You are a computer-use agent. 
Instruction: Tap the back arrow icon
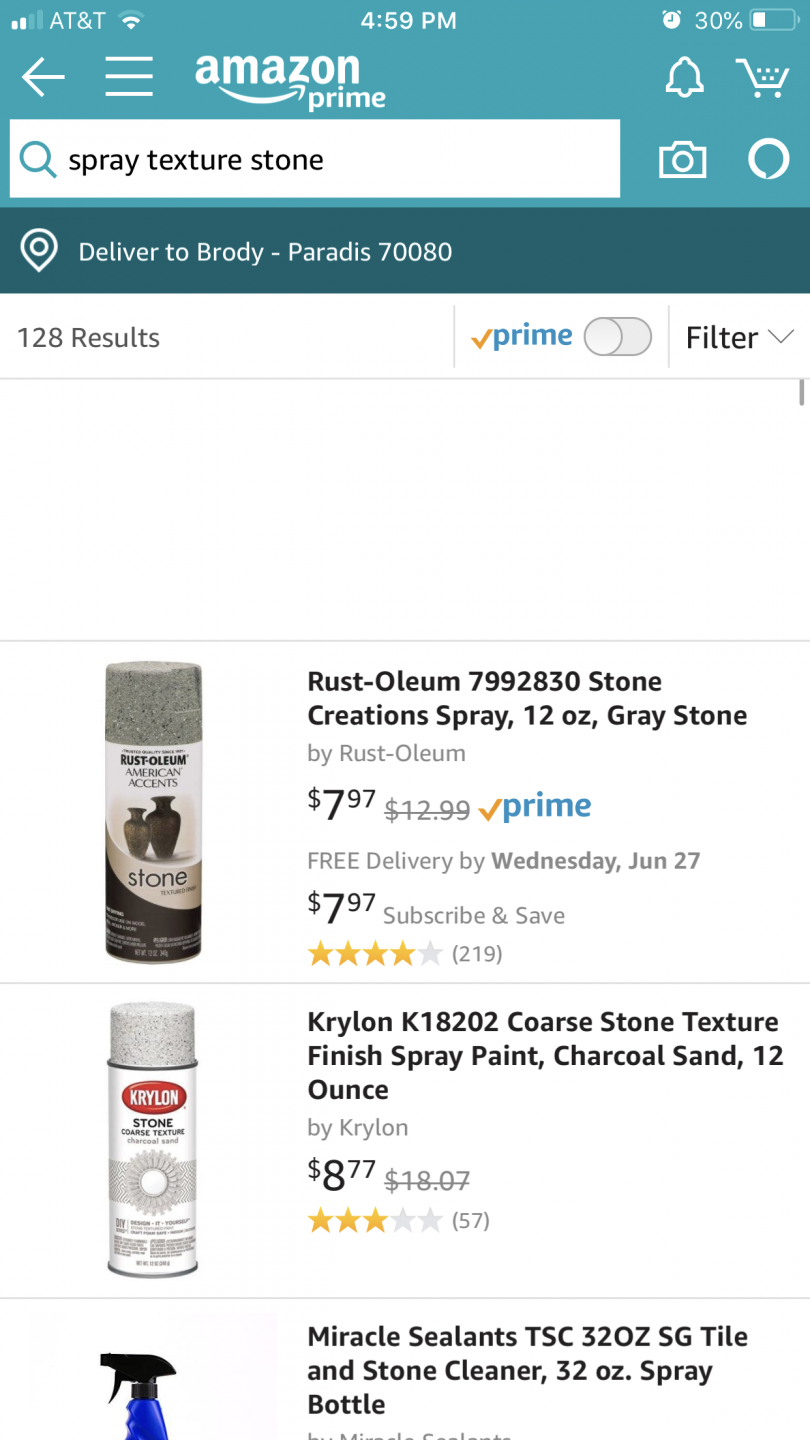click(x=42, y=77)
